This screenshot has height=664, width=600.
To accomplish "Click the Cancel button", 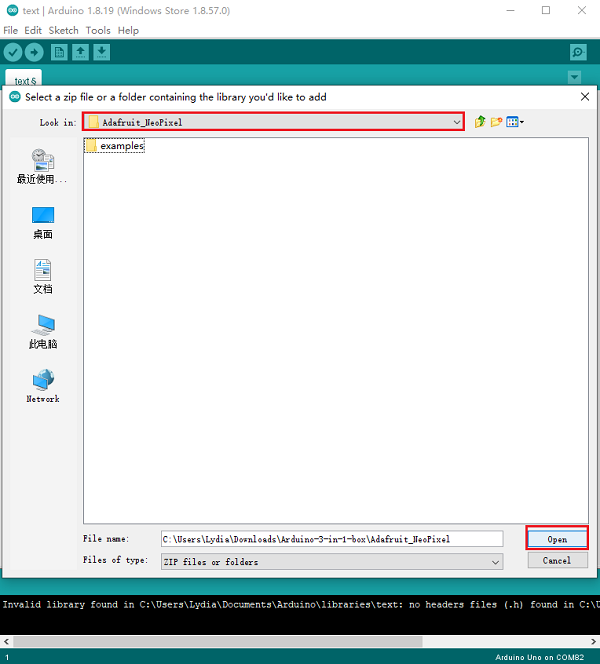I will [x=557, y=560].
